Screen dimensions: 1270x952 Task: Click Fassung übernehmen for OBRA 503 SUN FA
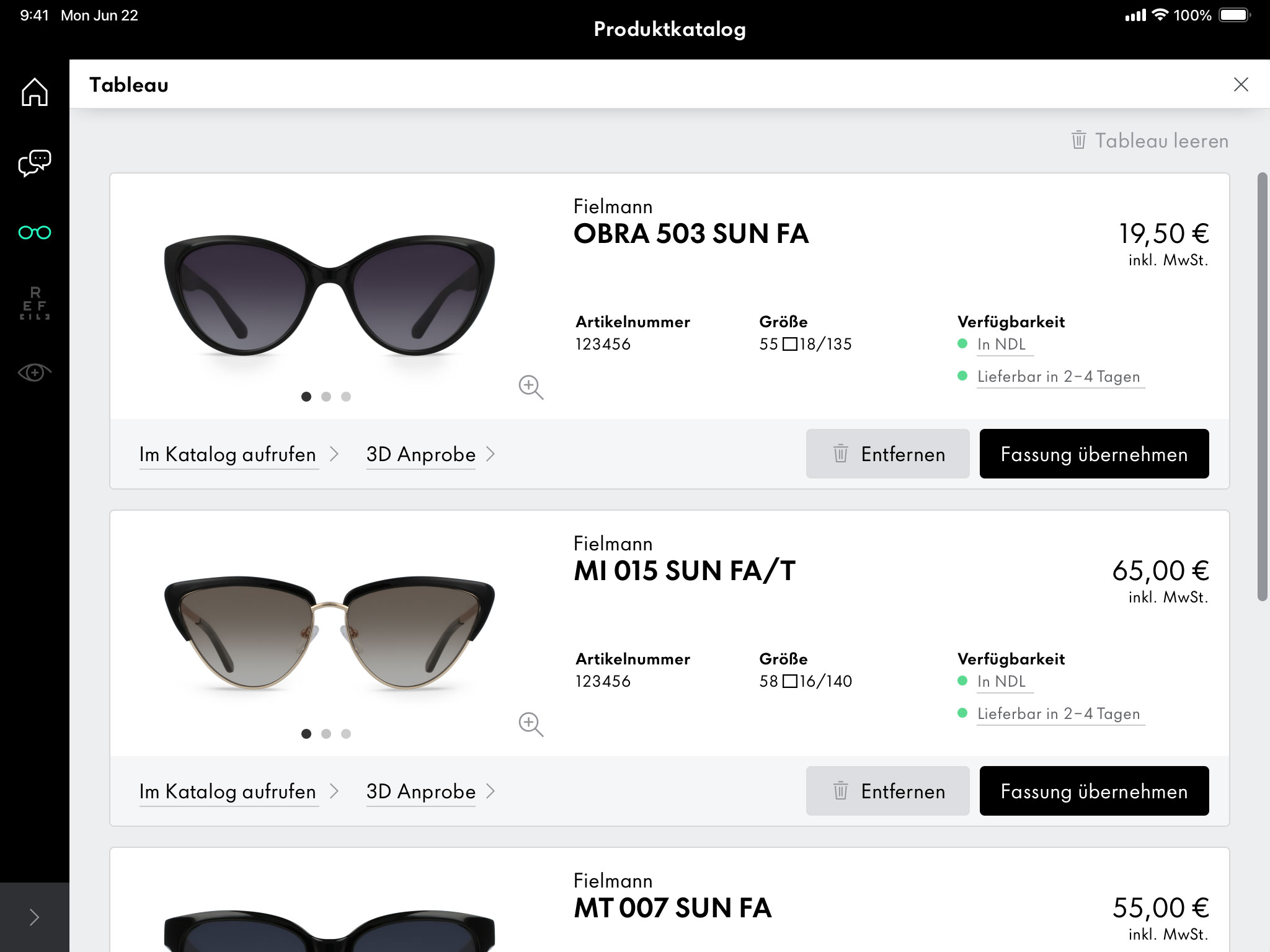(x=1093, y=454)
